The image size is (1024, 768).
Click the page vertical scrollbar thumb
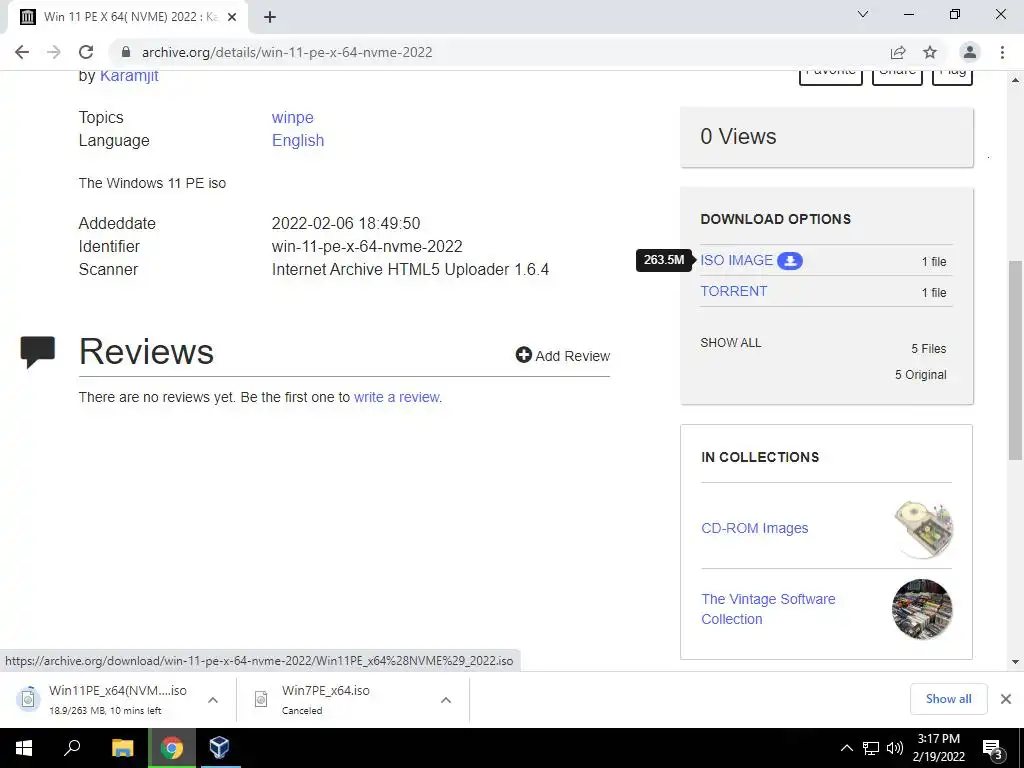[x=1015, y=360]
